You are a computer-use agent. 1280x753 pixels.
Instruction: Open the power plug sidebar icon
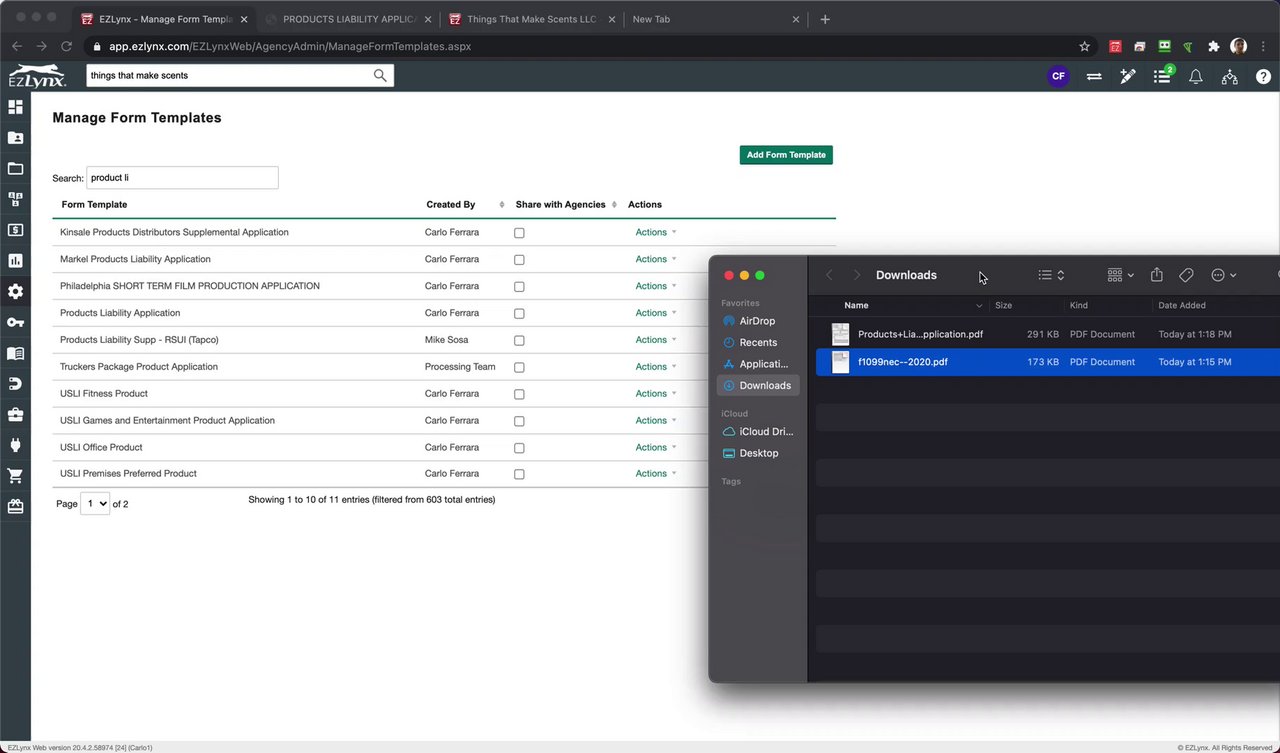tap(15, 445)
